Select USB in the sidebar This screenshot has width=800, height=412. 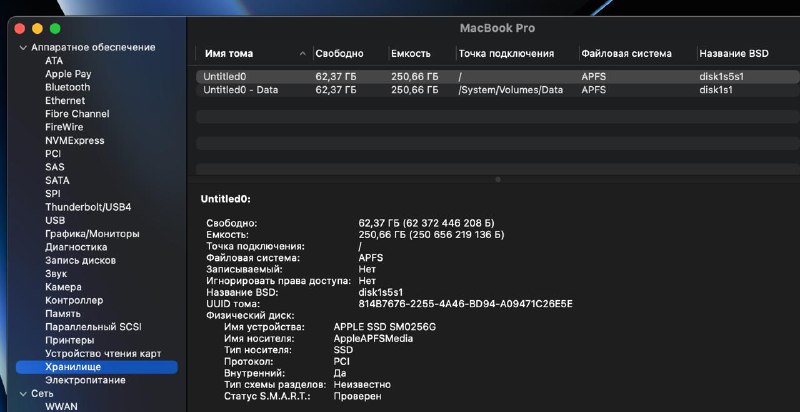(x=55, y=220)
